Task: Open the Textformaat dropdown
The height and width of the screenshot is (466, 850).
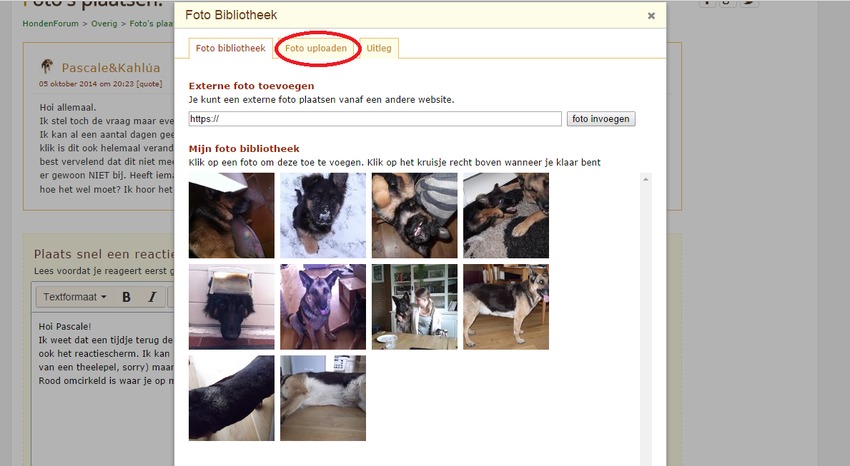Action: 74,297
